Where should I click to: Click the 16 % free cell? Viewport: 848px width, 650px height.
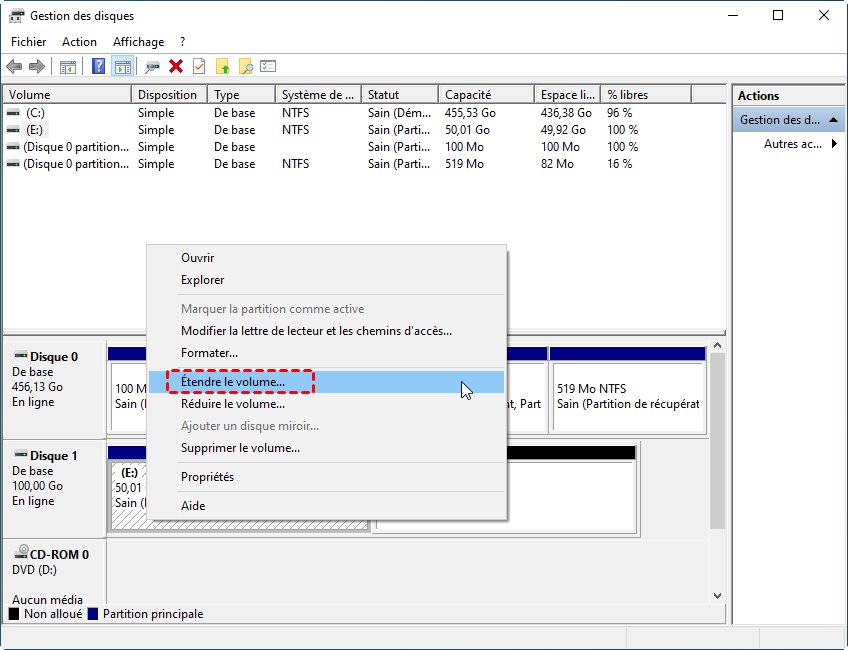tap(619, 164)
